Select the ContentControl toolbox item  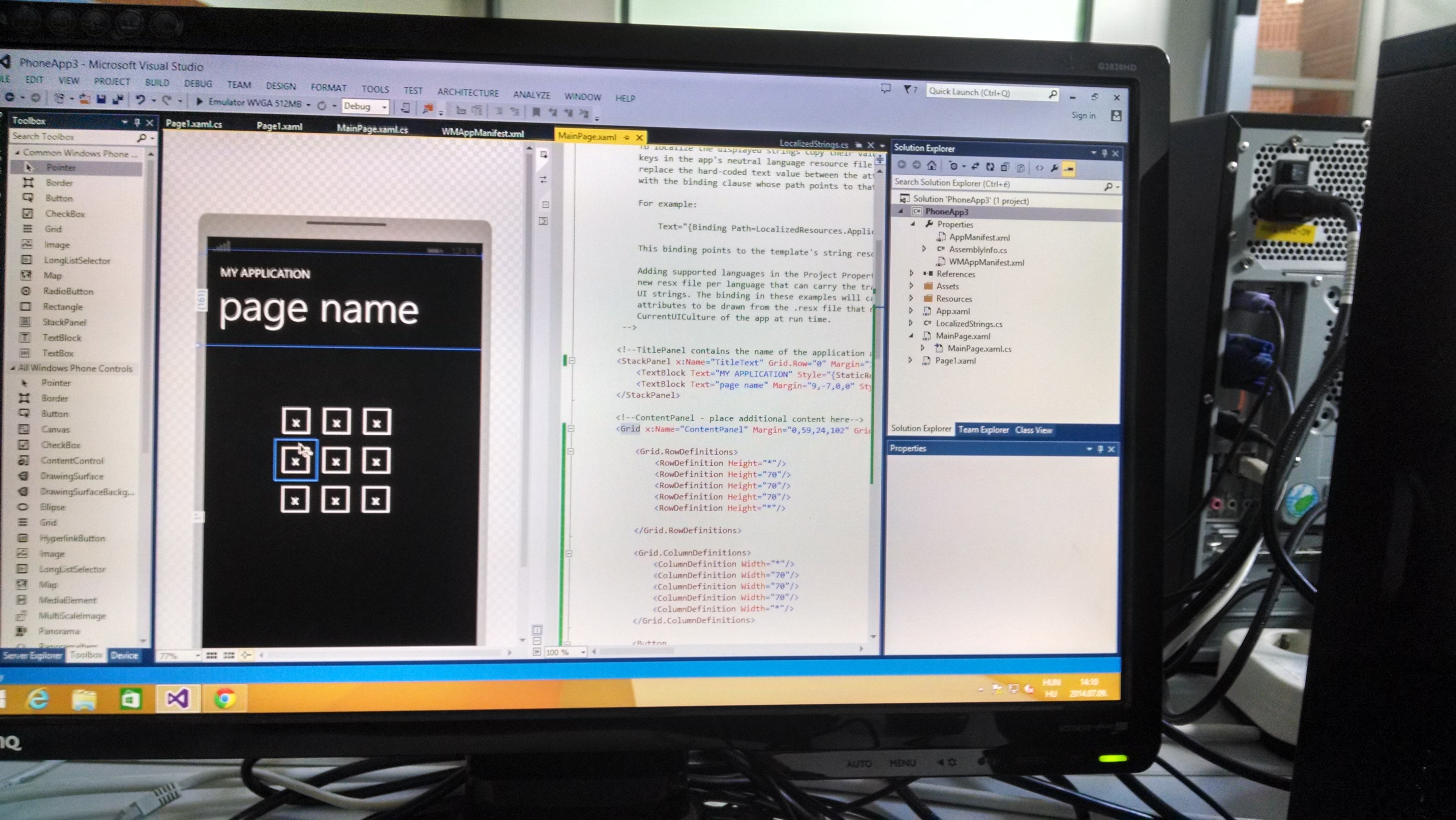click(x=72, y=461)
